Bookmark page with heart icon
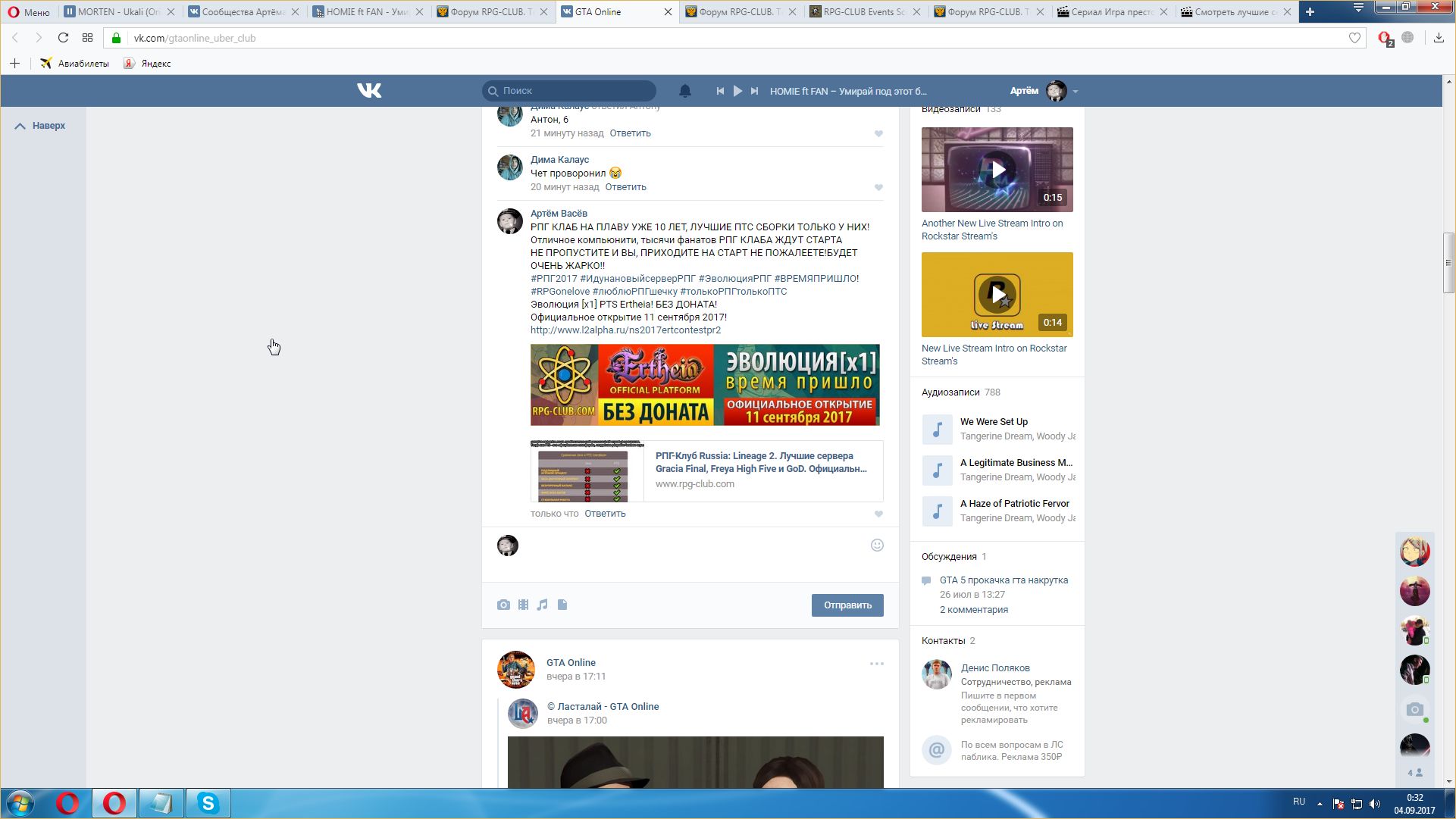This screenshot has width=1456, height=819. click(1354, 38)
